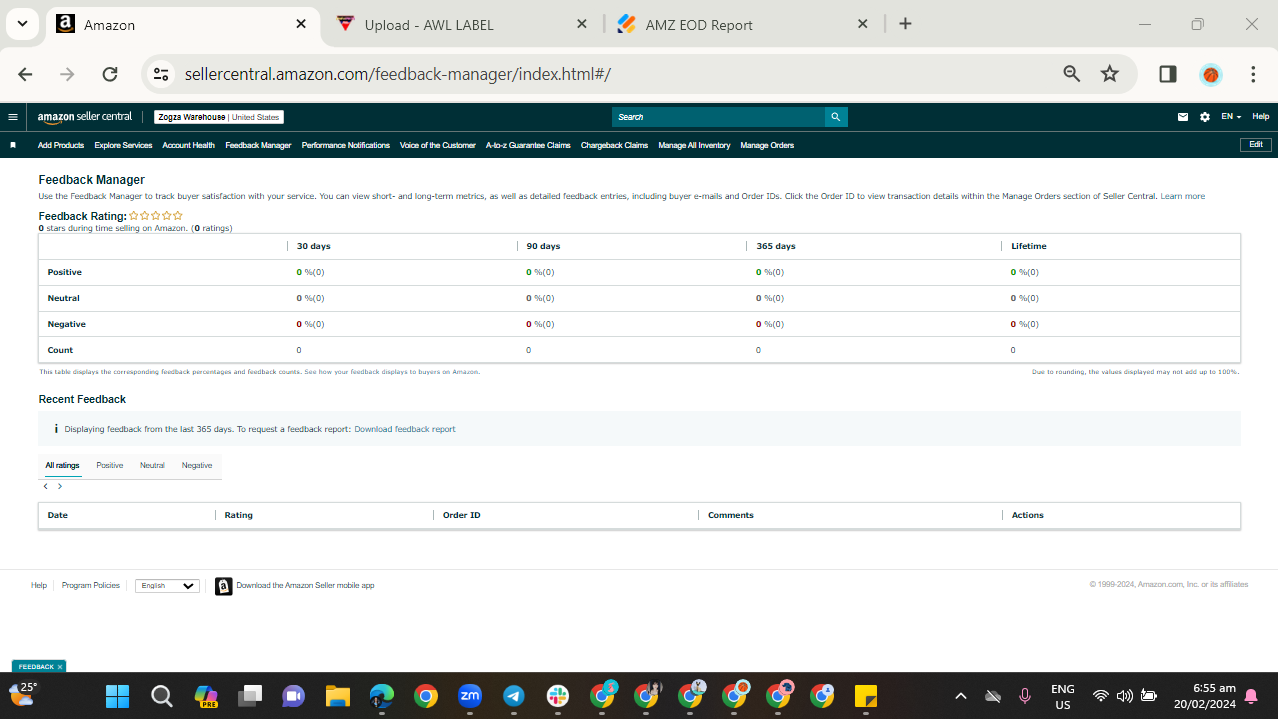Open A-to-z Guarantee Claims
Viewport: 1278px width, 719px height.
pos(528,146)
